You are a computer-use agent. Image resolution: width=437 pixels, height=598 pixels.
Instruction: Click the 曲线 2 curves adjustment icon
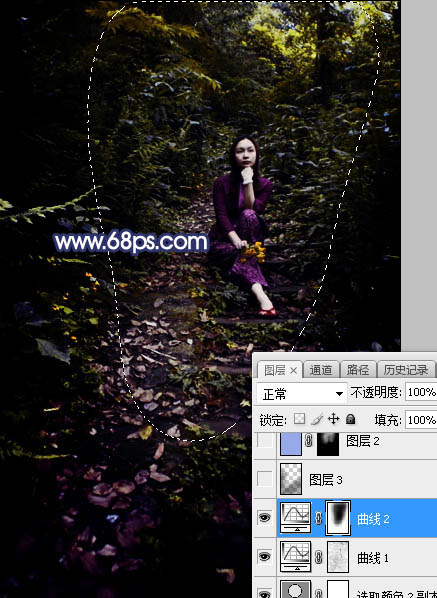pos(296,518)
